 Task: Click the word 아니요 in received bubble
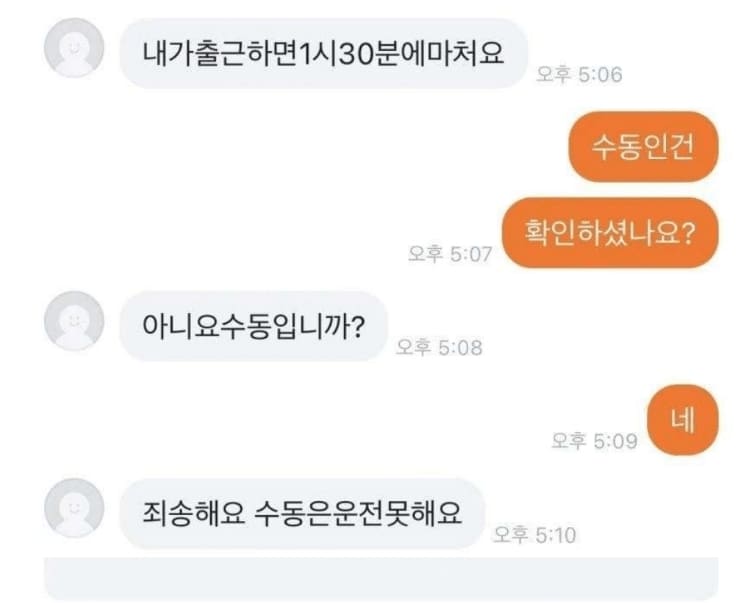(180, 326)
